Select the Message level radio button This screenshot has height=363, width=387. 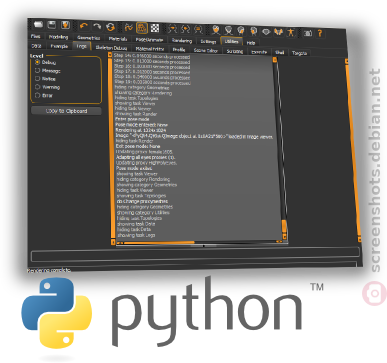tap(37, 71)
